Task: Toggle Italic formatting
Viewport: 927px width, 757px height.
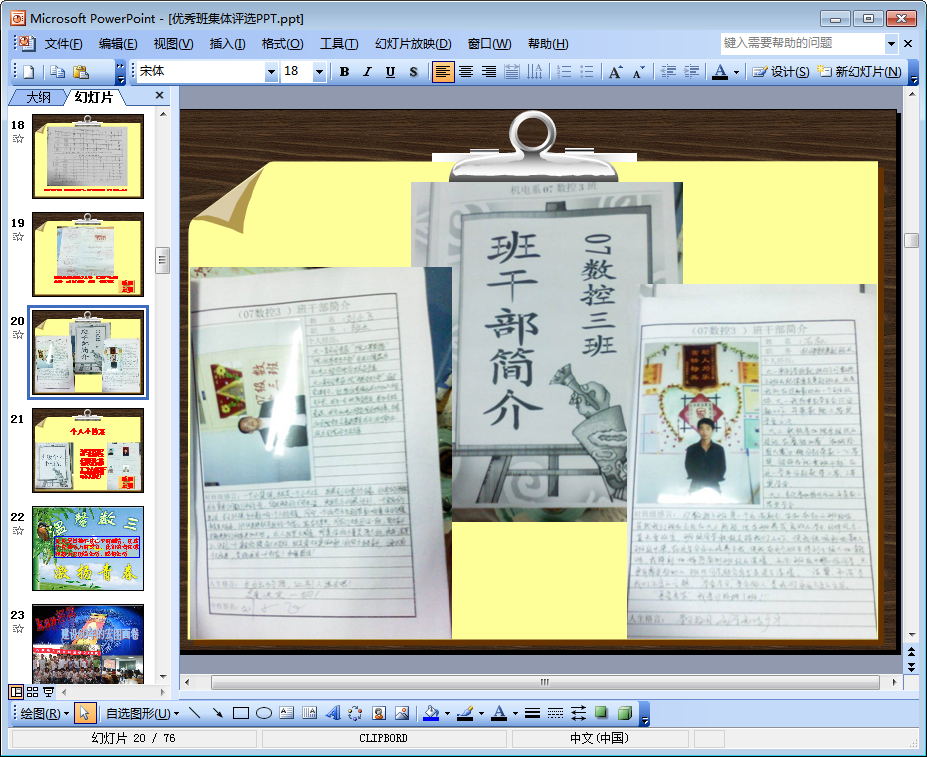Action: pyautogui.click(x=367, y=72)
